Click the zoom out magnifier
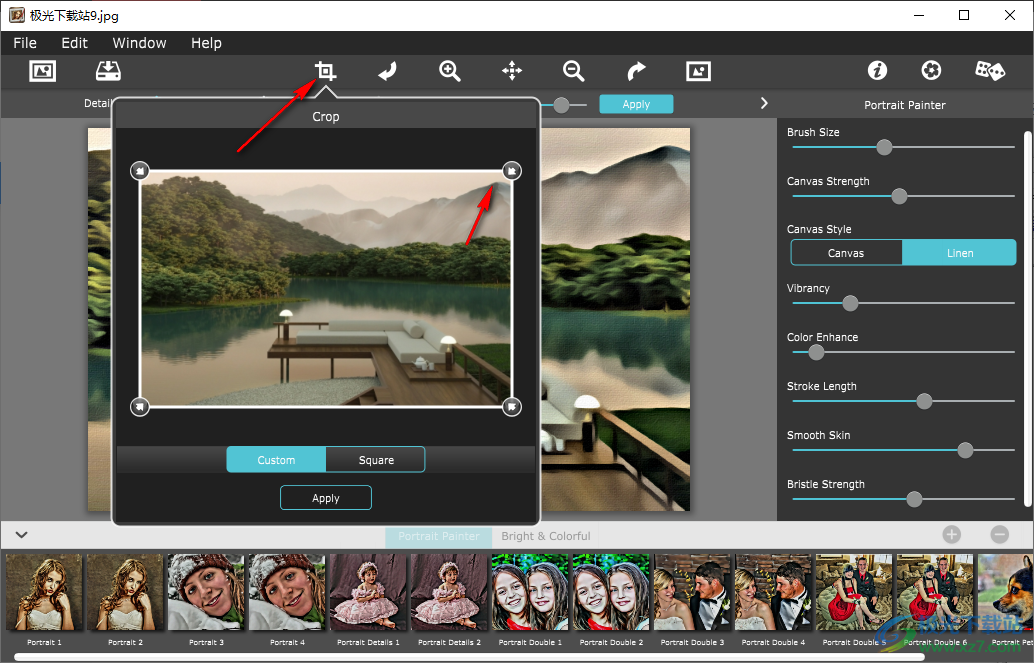The width and height of the screenshot is (1034, 663). [574, 71]
